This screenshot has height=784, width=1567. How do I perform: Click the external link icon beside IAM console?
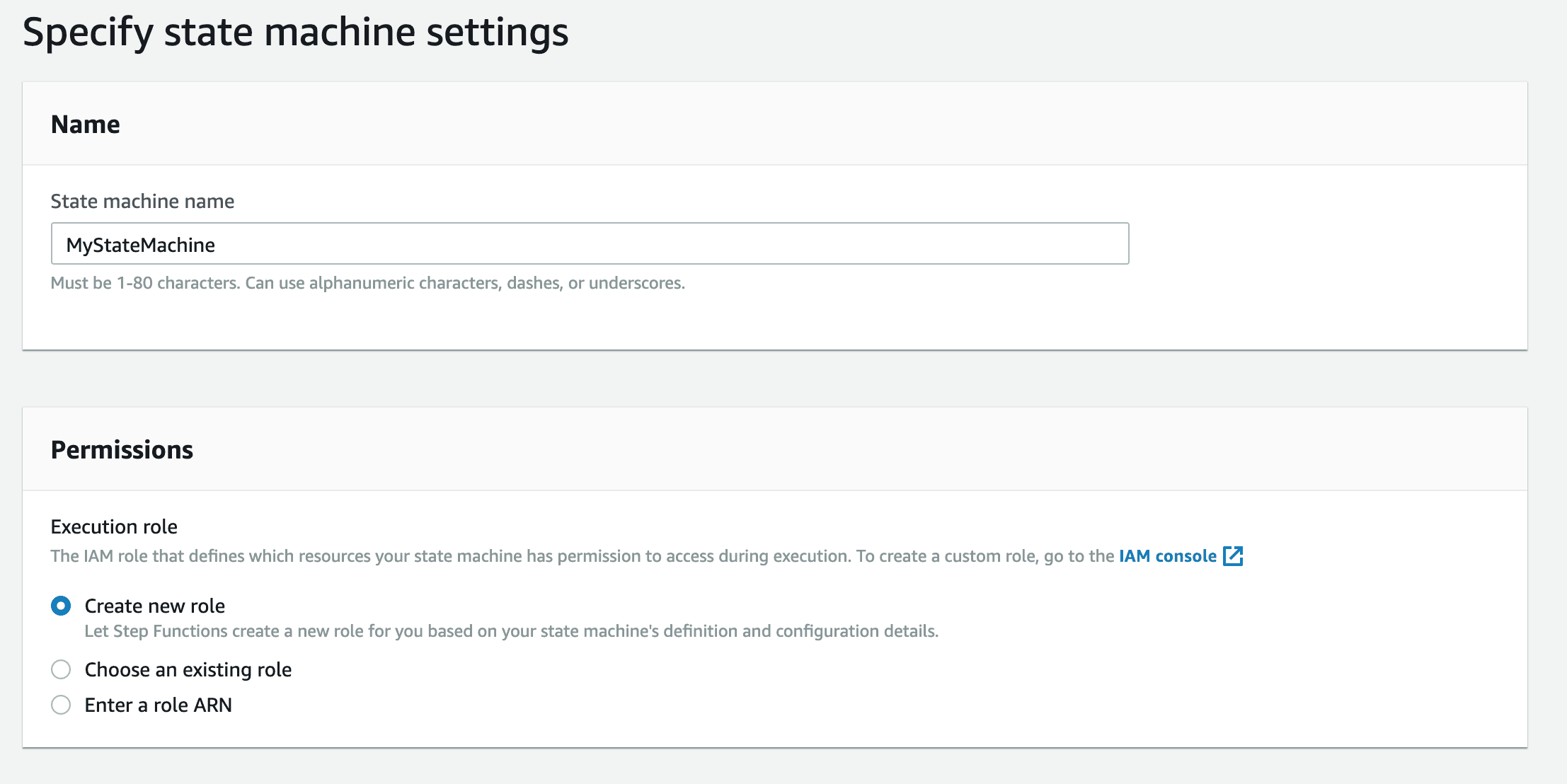click(1233, 556)
